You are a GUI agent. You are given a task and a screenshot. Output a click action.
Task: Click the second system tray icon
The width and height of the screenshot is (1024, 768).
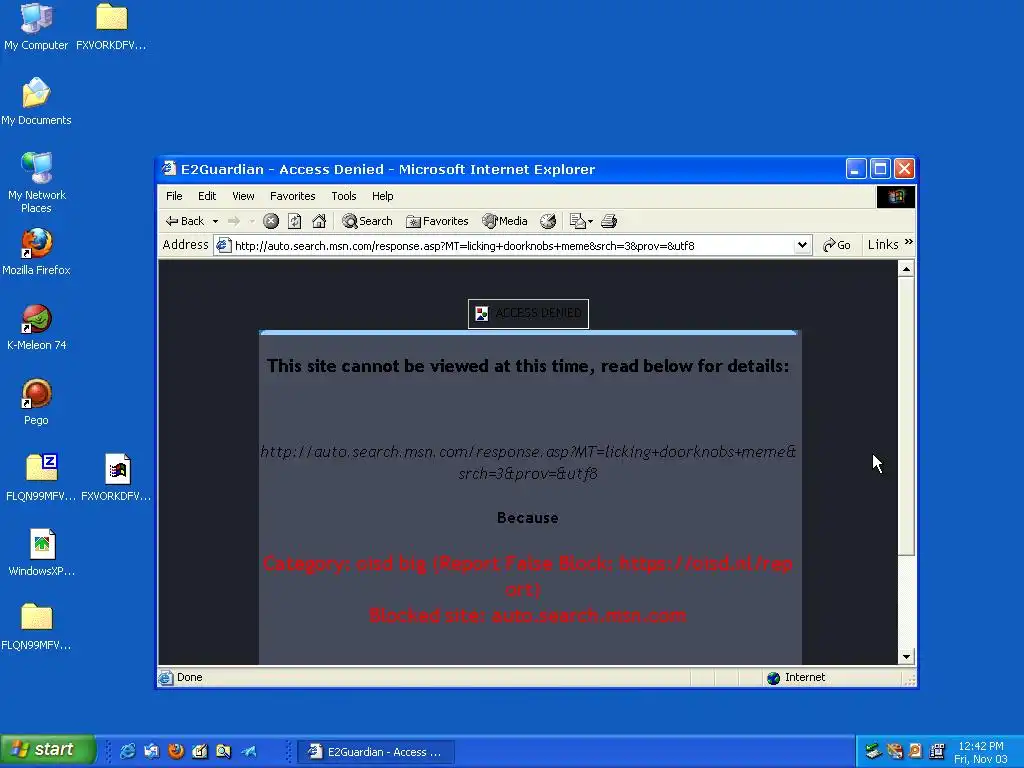click(x=895, y=751)
